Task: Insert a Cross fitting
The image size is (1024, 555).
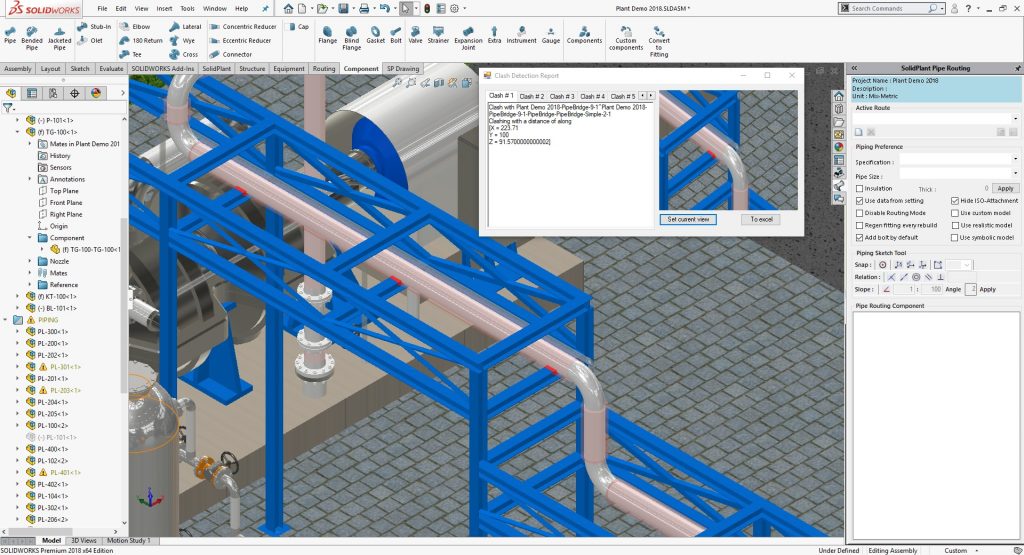Action: pos(184,54)
